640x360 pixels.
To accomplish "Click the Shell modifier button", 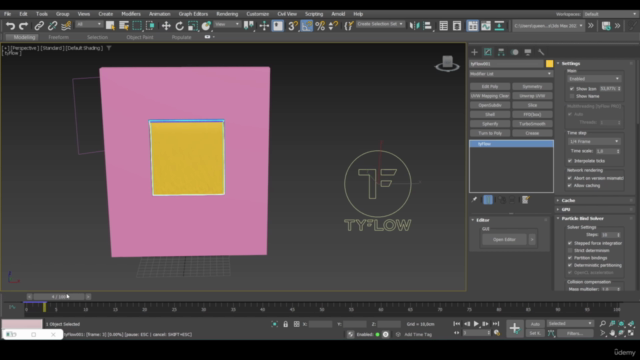I will [x=490, y=115].
